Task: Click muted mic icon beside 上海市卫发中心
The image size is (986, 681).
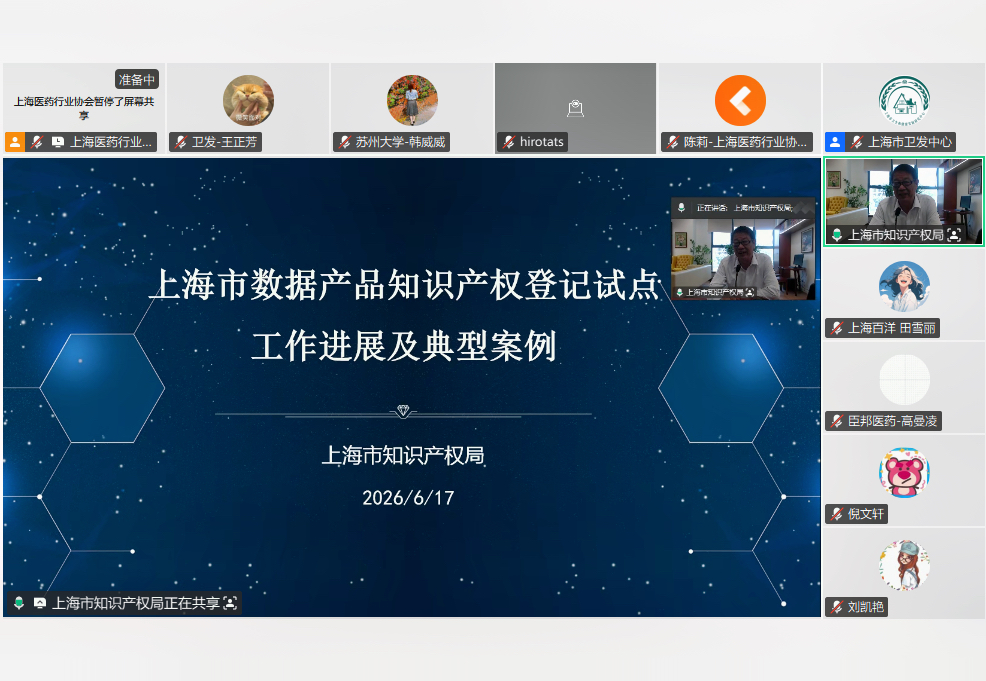Action: pos(857,142)
